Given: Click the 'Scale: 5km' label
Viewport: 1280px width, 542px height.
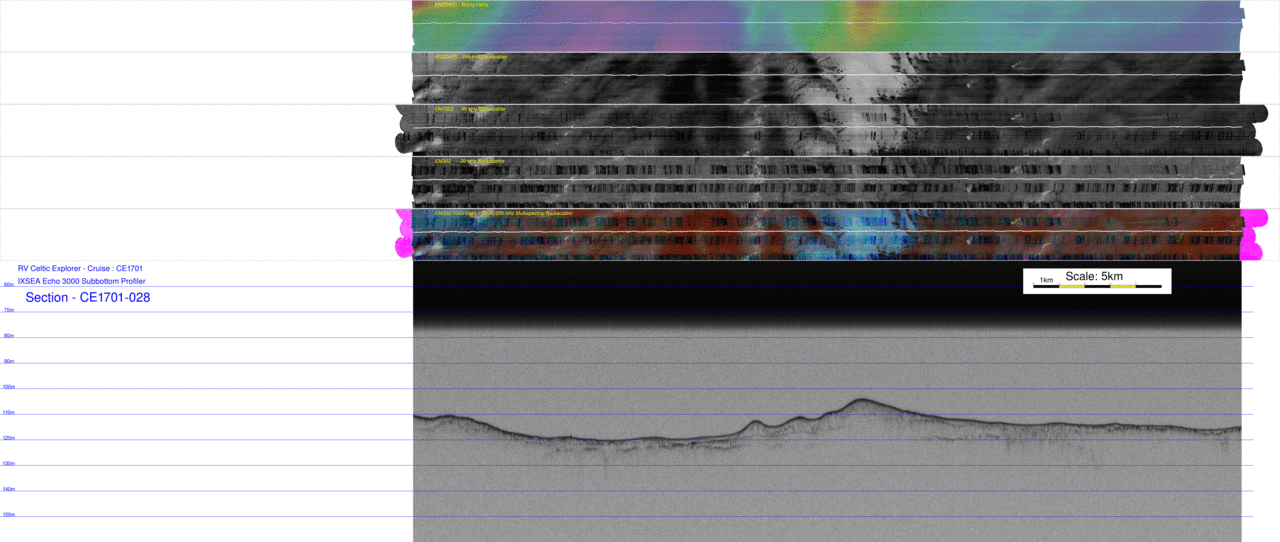Looking at the screenshot, I should click(x=1093, y=276).
